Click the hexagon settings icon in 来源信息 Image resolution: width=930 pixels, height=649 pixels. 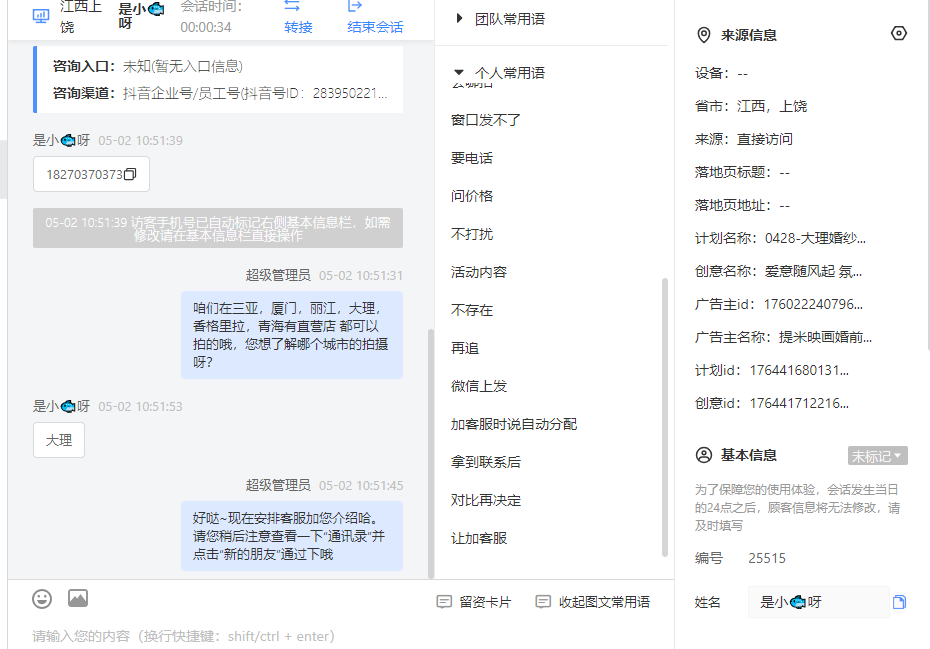pyautogui.click(x=899, y=33)
